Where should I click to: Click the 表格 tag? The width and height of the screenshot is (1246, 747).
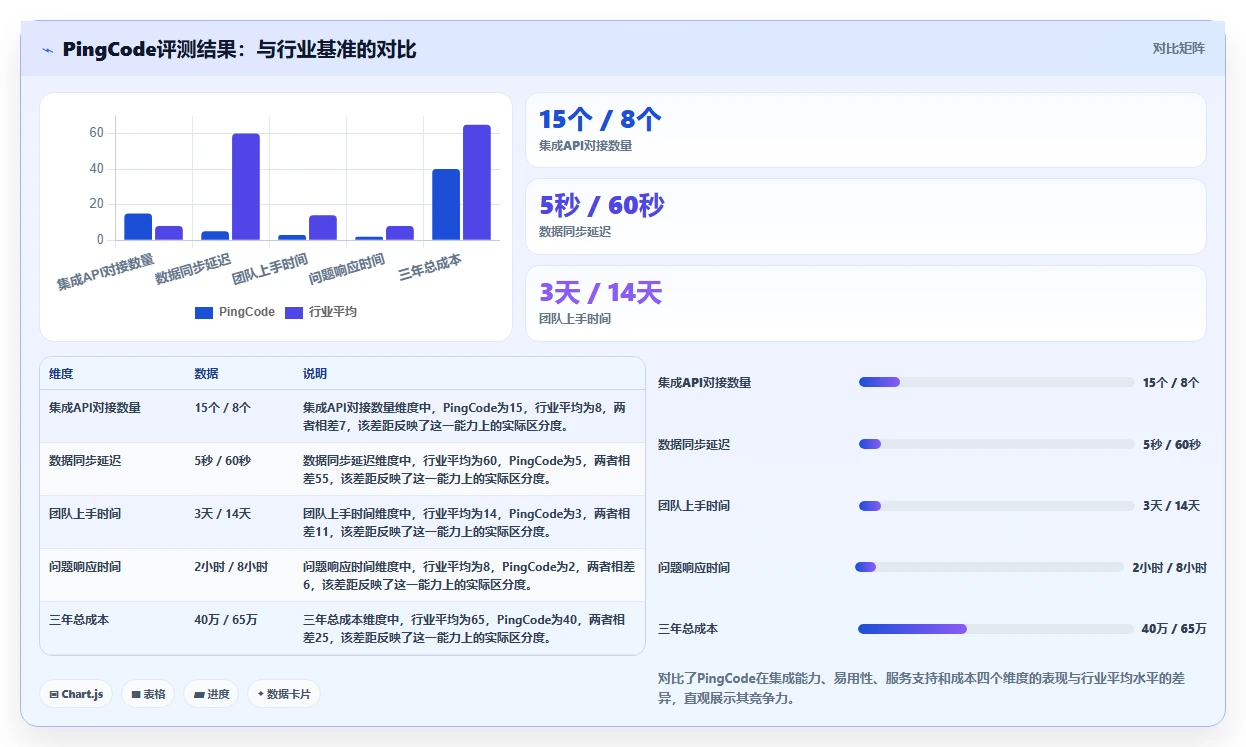click(148, 694)
